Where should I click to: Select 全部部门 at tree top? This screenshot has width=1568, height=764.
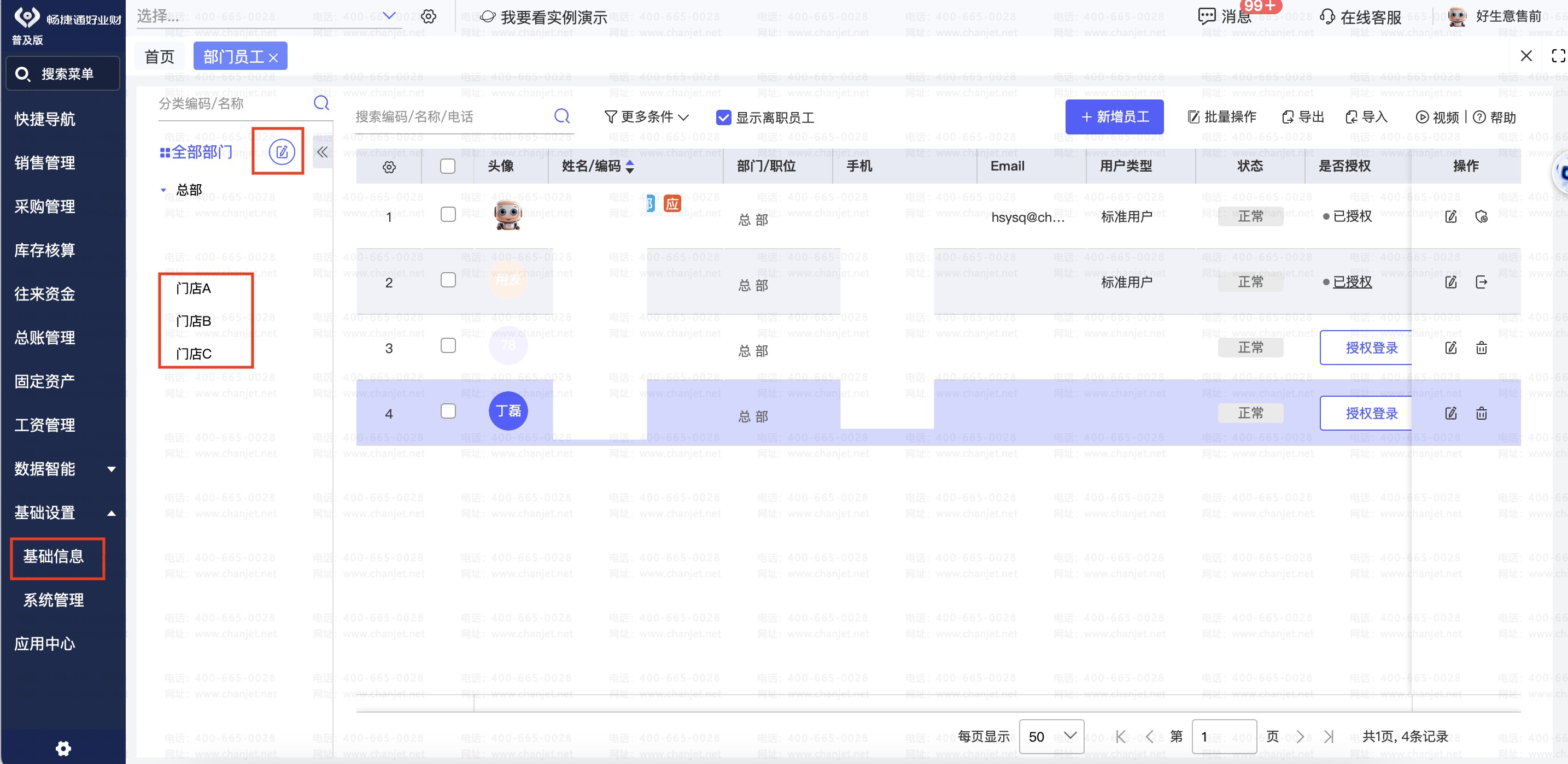click(x=196, y=152)
